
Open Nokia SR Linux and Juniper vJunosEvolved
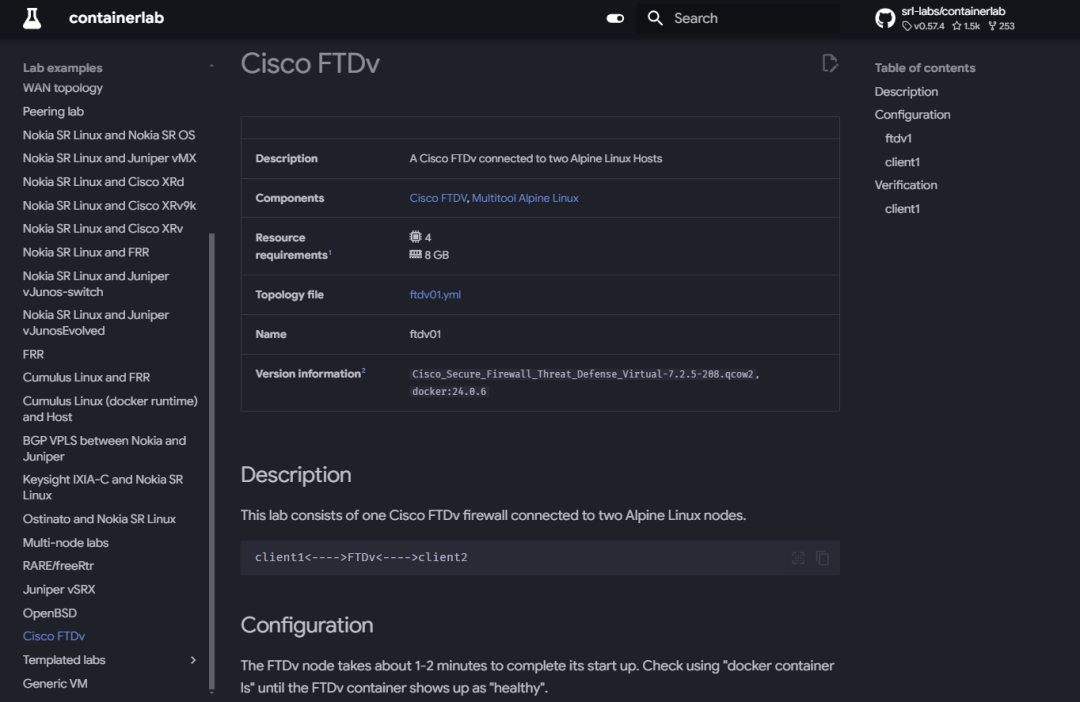coord(96,322)
